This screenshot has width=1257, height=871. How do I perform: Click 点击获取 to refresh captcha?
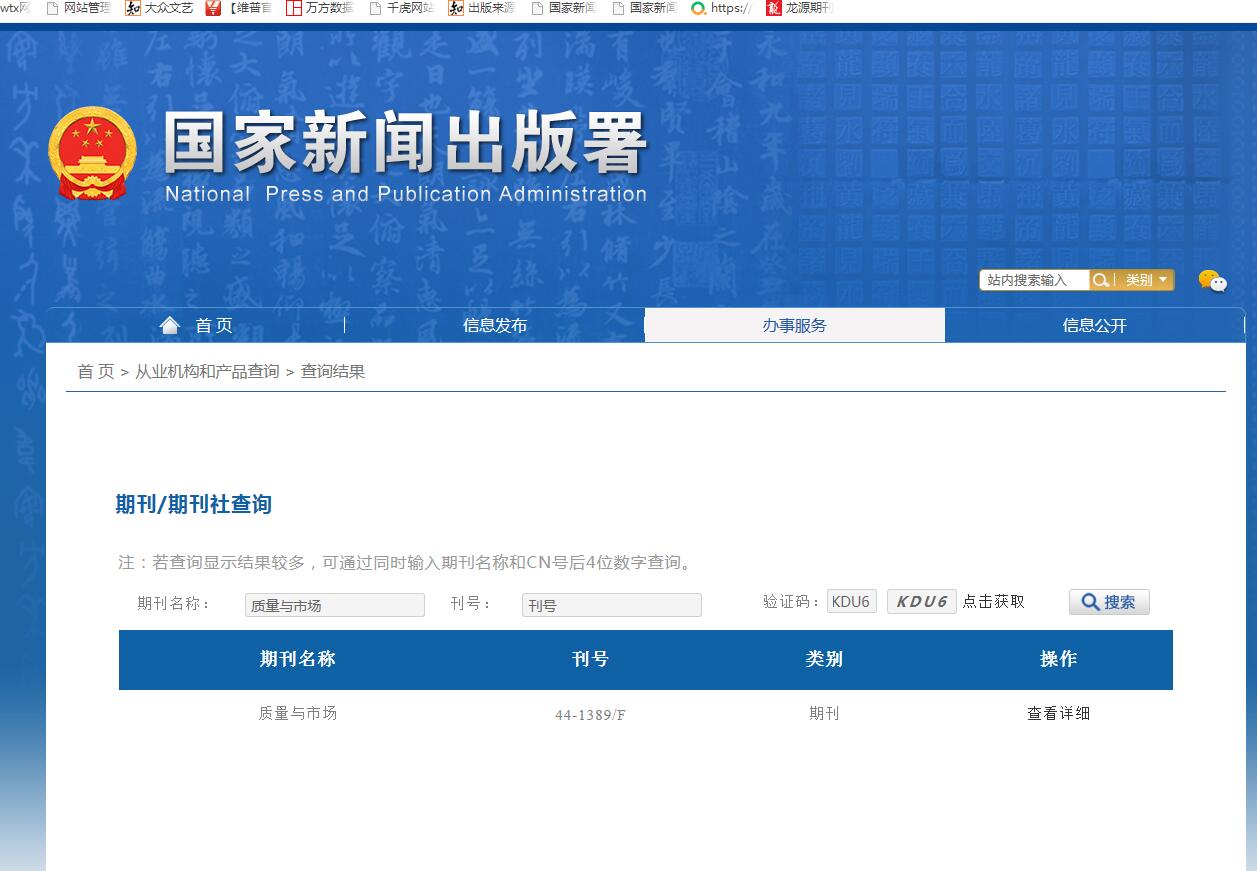click(993, 601)
